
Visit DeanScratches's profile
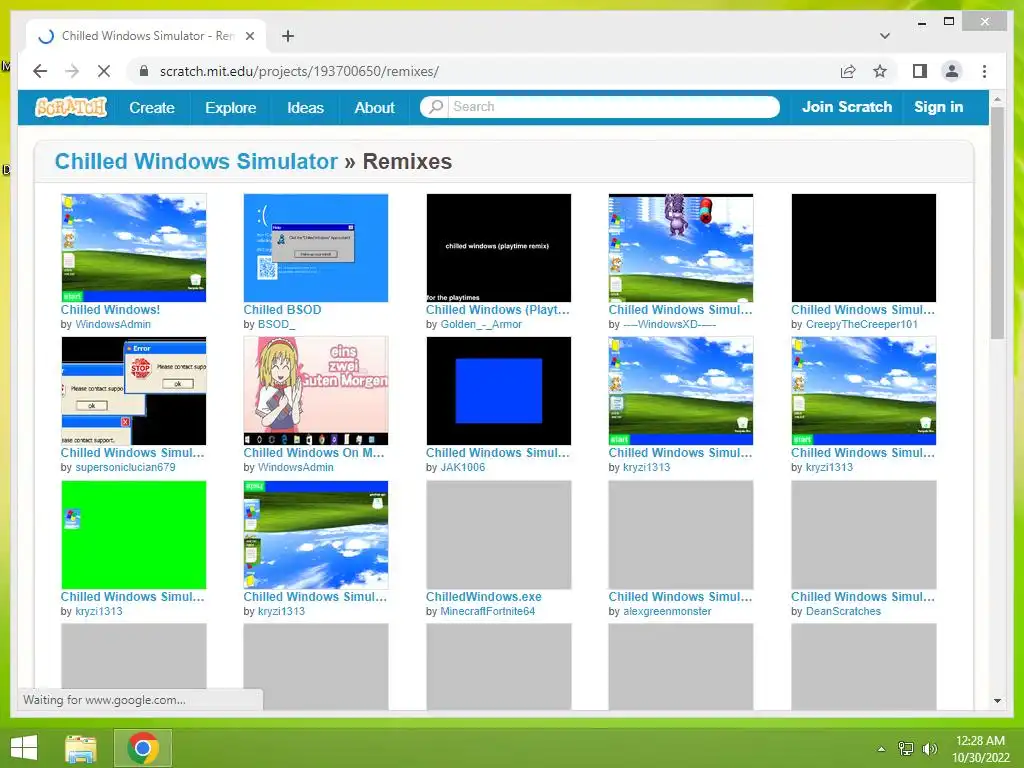click(843, 611)
